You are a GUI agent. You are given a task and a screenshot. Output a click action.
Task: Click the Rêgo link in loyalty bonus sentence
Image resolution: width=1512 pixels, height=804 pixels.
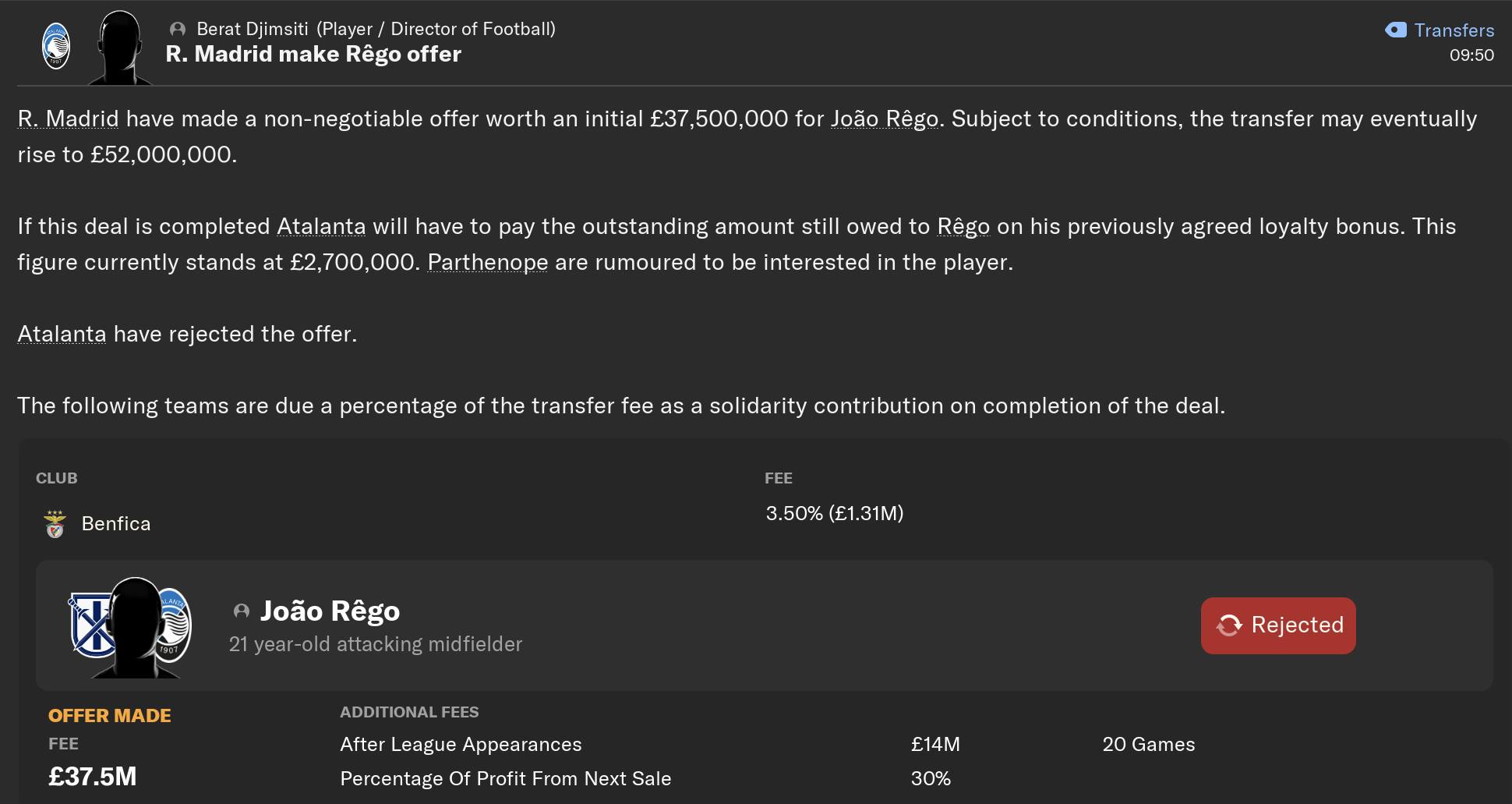pyautogui.click(x=963, y=227)
